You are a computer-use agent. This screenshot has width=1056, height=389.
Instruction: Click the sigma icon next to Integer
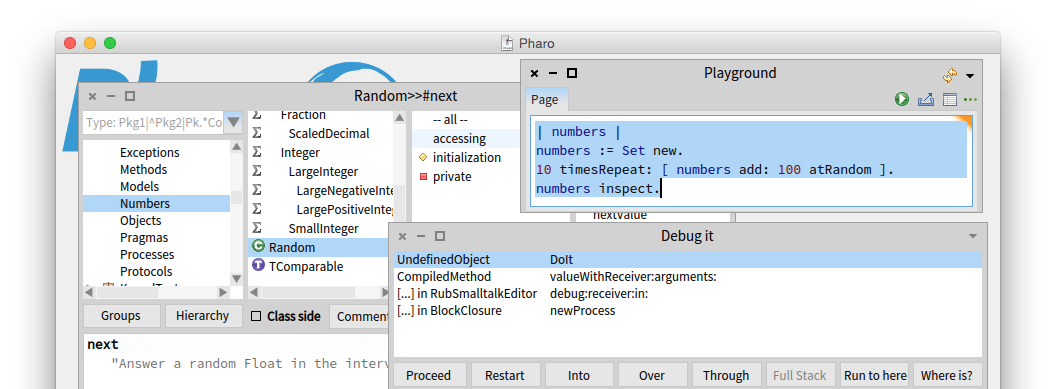[257, 152]
